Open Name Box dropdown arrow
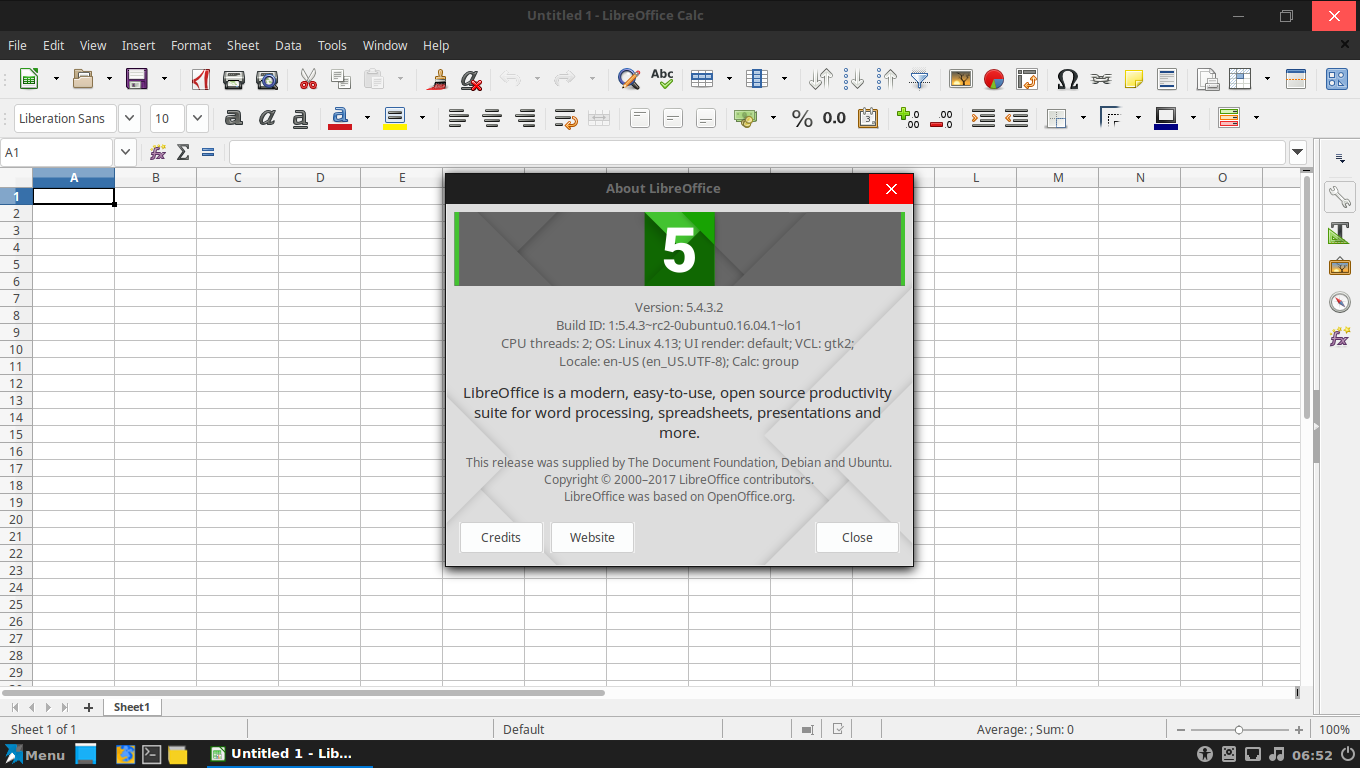 pos(125,152)
